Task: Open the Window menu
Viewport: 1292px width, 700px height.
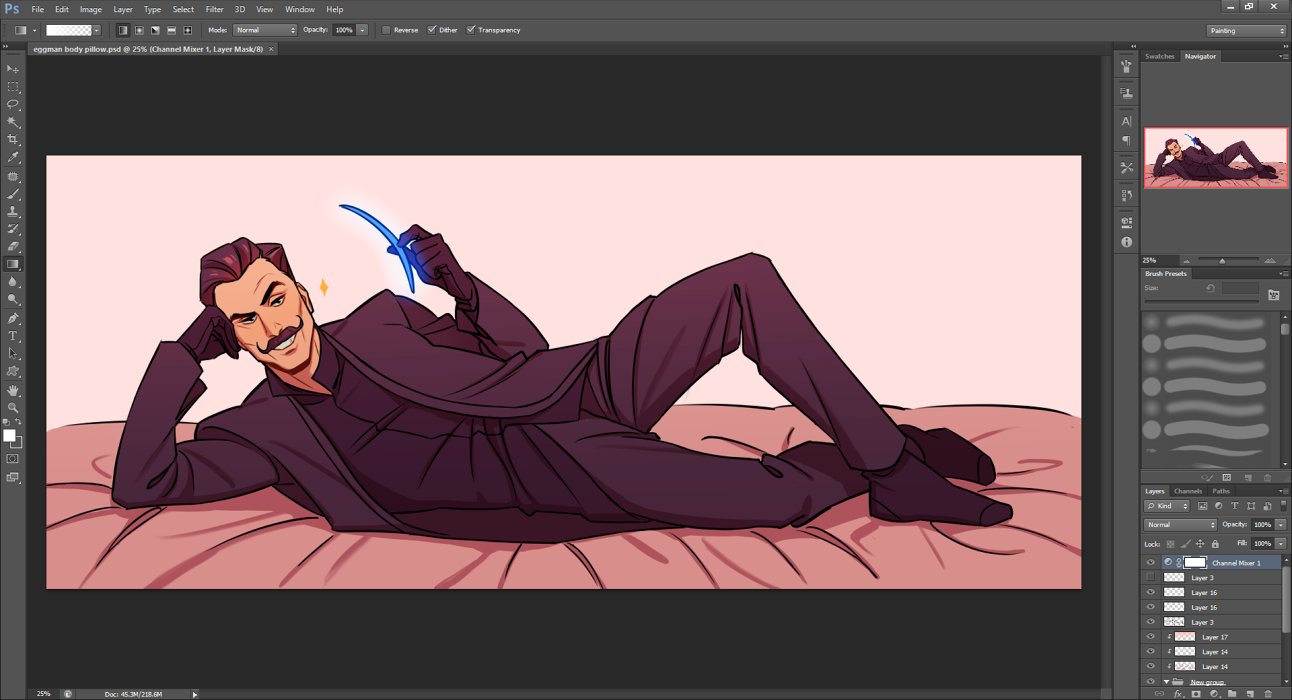Action: pyautogui.click(x=300, y=9)
